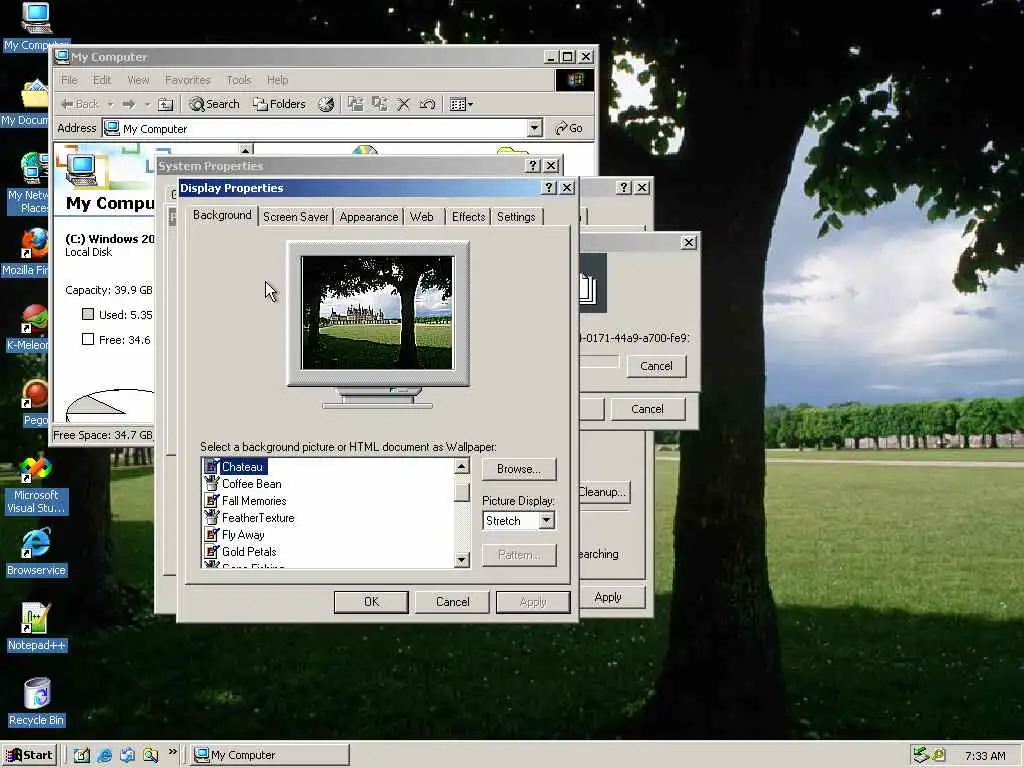The width and height of the screenshot is (1024, 768).
Task: Select the Microsoft Visual Studio desktop icon
Action: (x=36, y=486)
